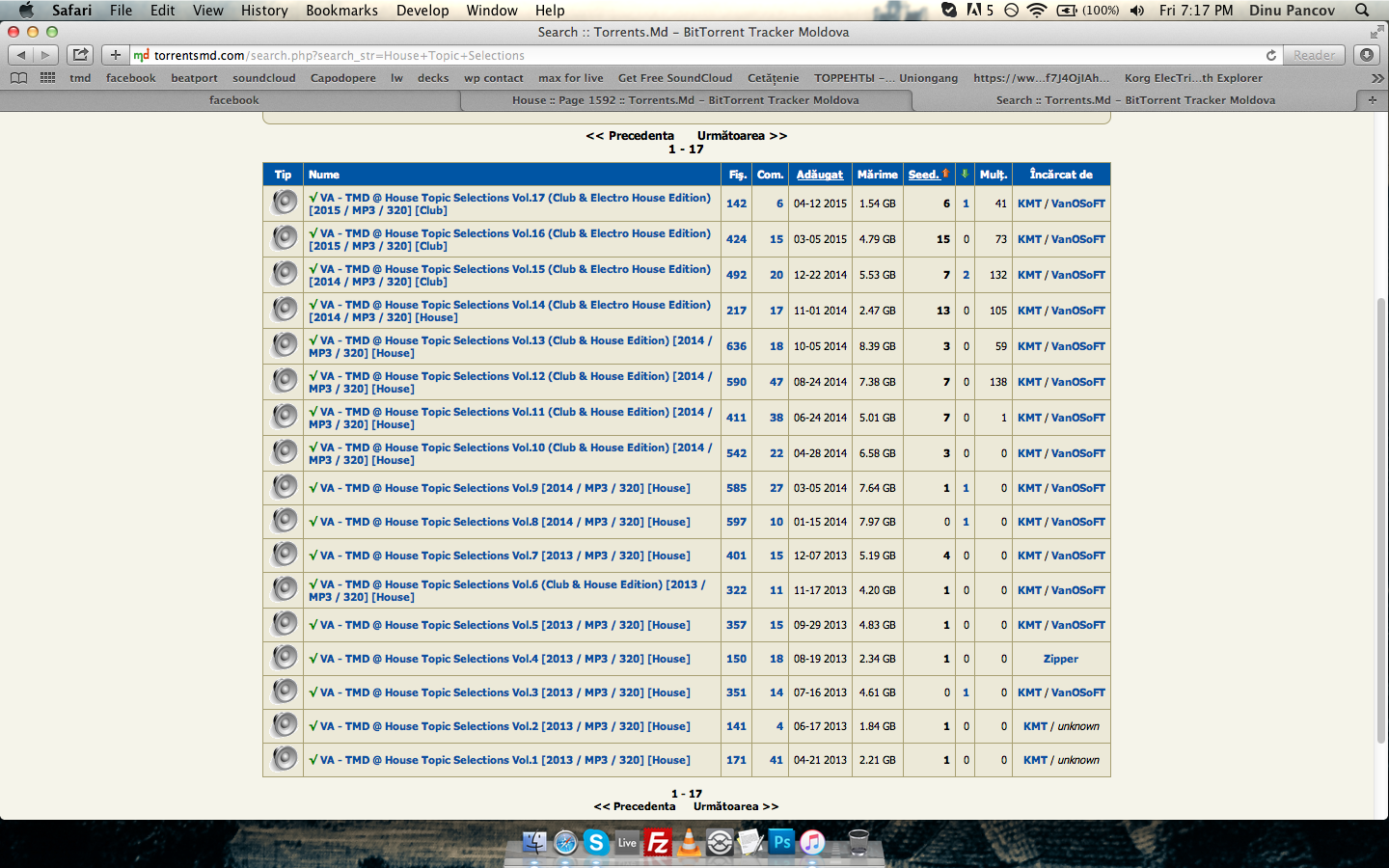Open Finder from the Dock
The width and height of the screenshot is (1389, 868).
[533, 842]
